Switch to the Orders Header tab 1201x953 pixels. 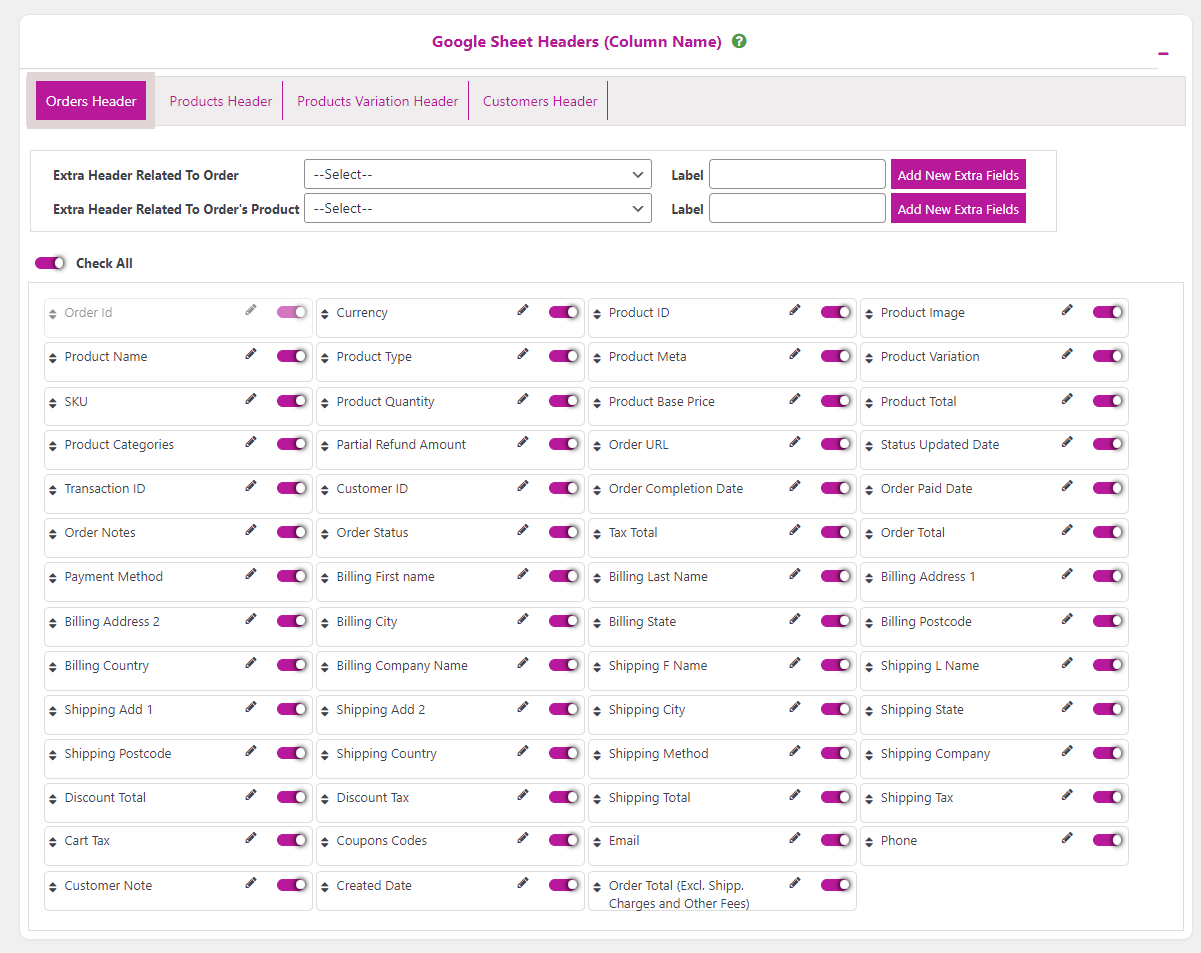coord(91,101)
